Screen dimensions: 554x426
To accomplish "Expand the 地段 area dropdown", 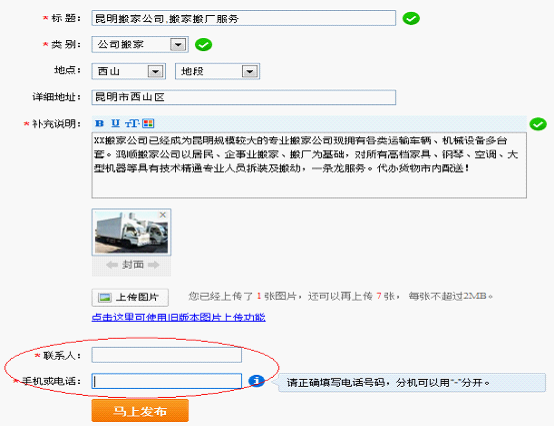I will tap(218, 71).
